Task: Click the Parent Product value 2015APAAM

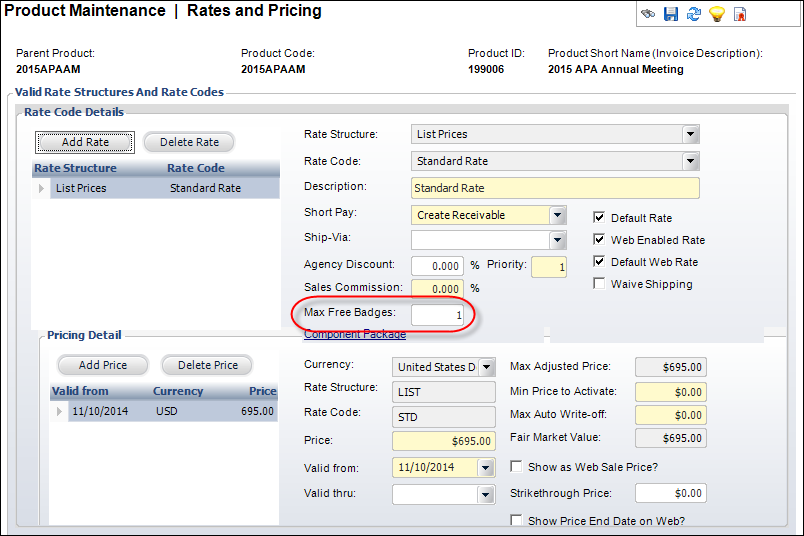Action: click(48, 69)
